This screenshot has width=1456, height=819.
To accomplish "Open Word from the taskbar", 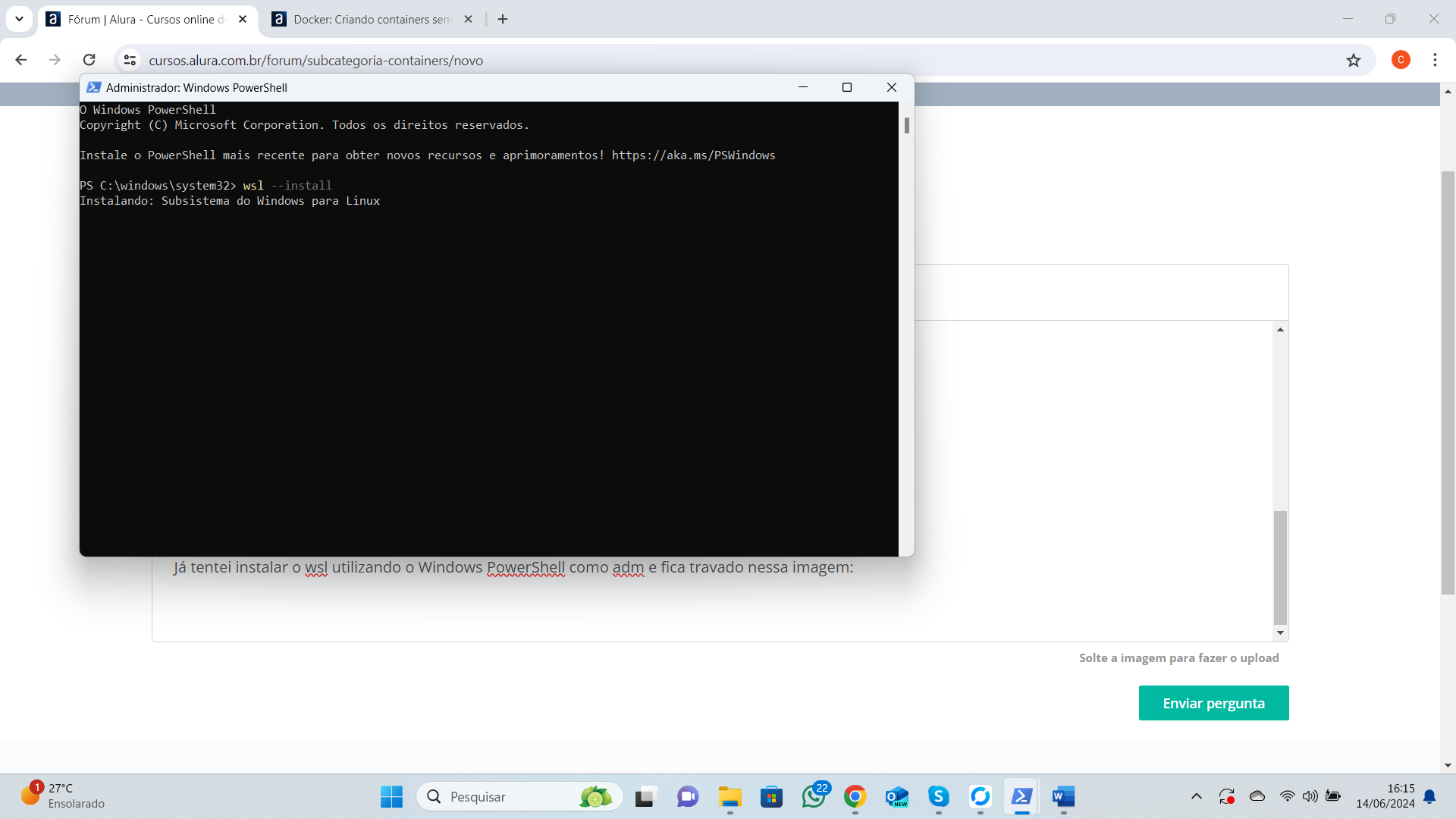I will coord(1063,796).
